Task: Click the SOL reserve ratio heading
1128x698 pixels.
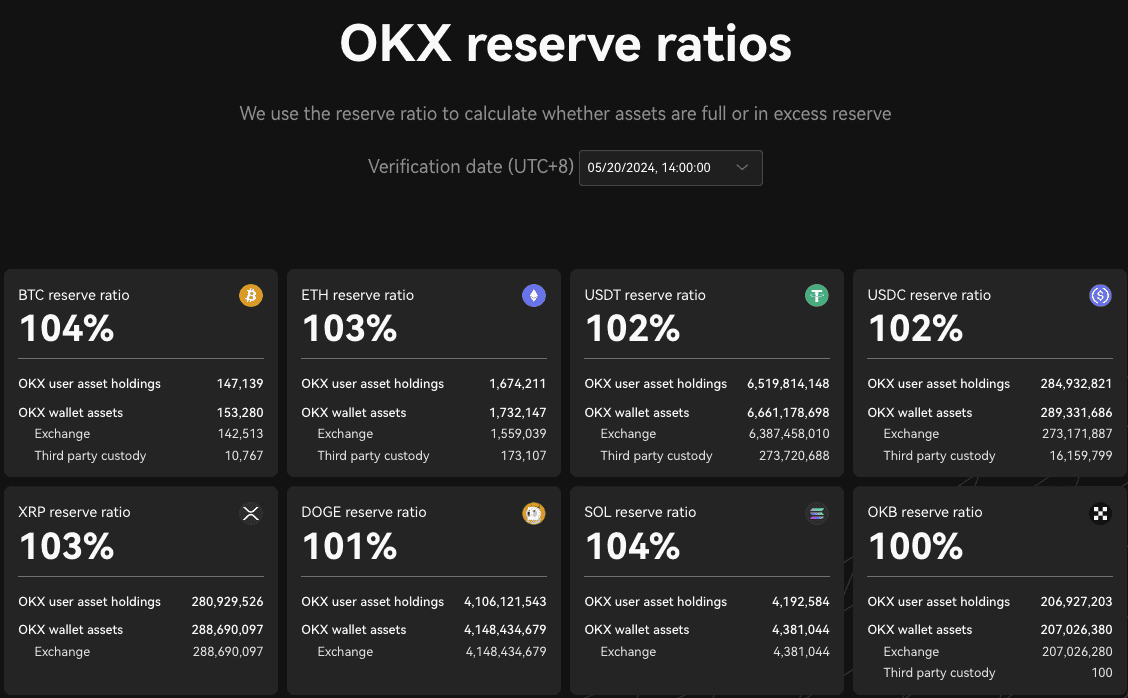Action: [640, 512]
